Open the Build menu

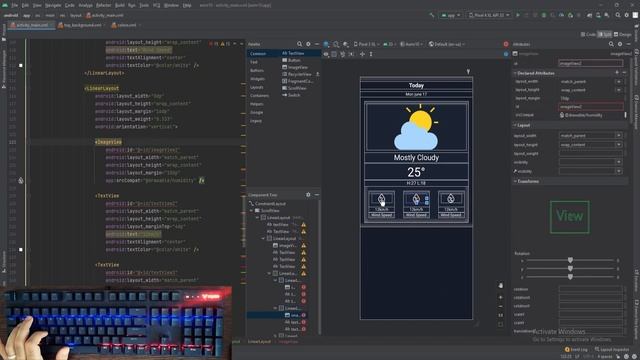(x=120, y=5)
